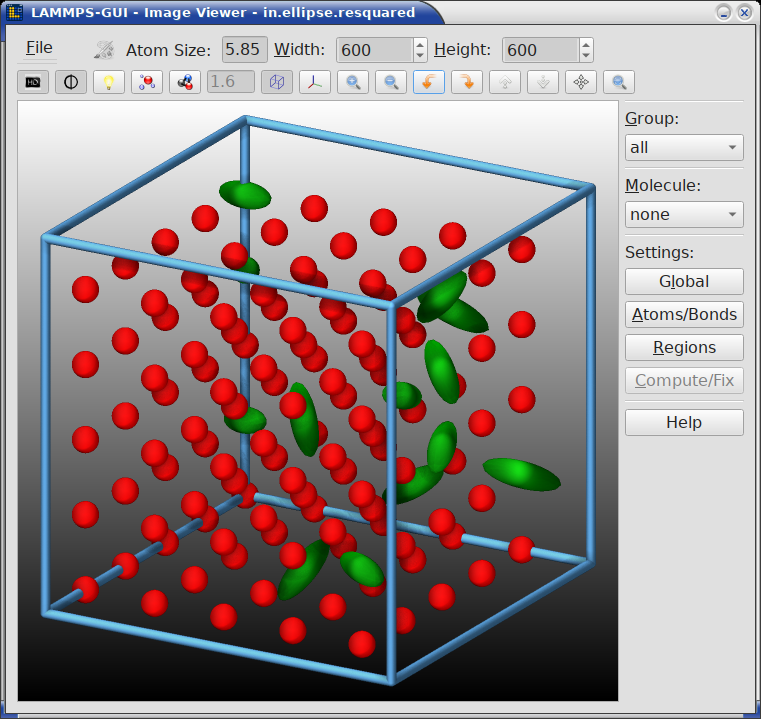Screen dimensions: 761x719
Task: Toggle shiny rendering with the lightbulb icon
Action: [109, 82]
